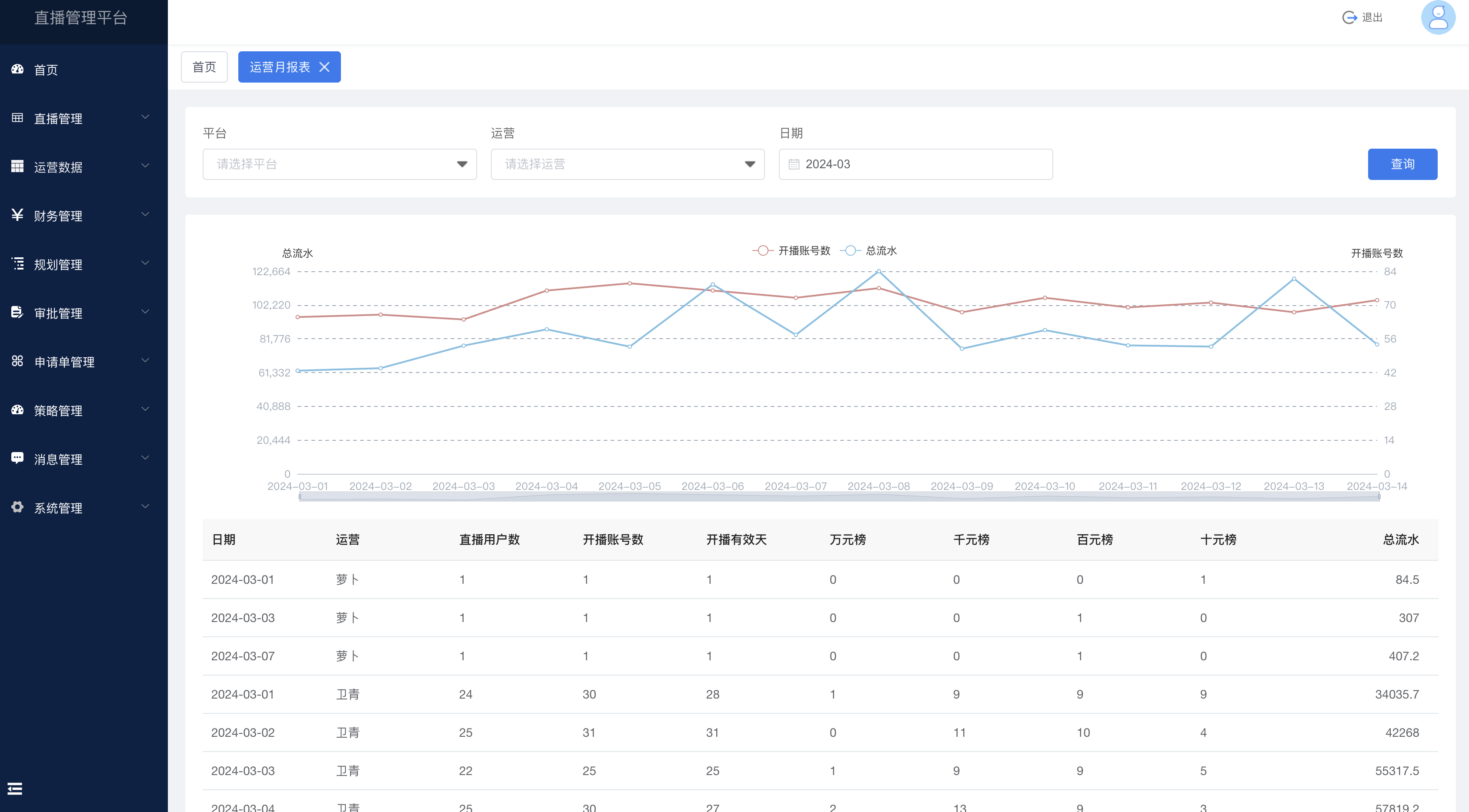
Task: Toggle 开播账号数 legend series
Action: [x=791, y=251]
